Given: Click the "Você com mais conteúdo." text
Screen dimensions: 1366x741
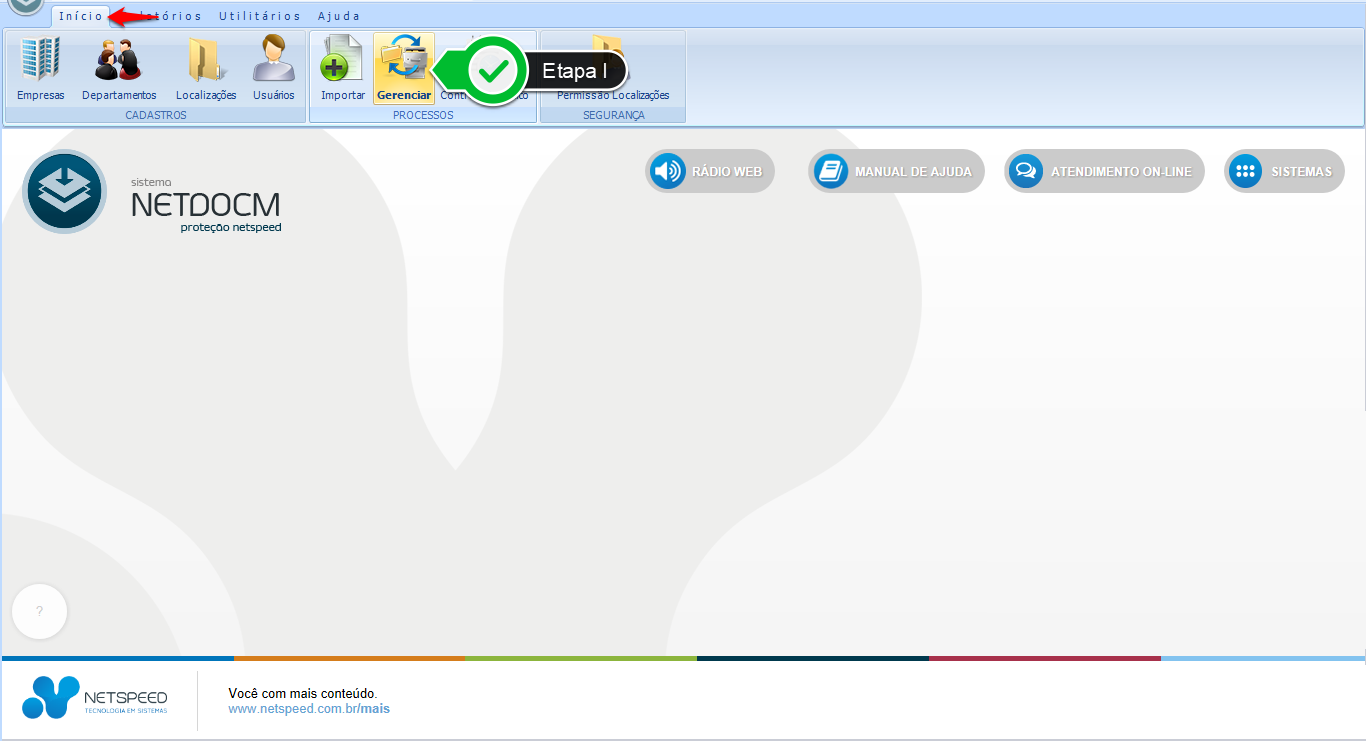Looking at the screenshot, I should (303, 693).
